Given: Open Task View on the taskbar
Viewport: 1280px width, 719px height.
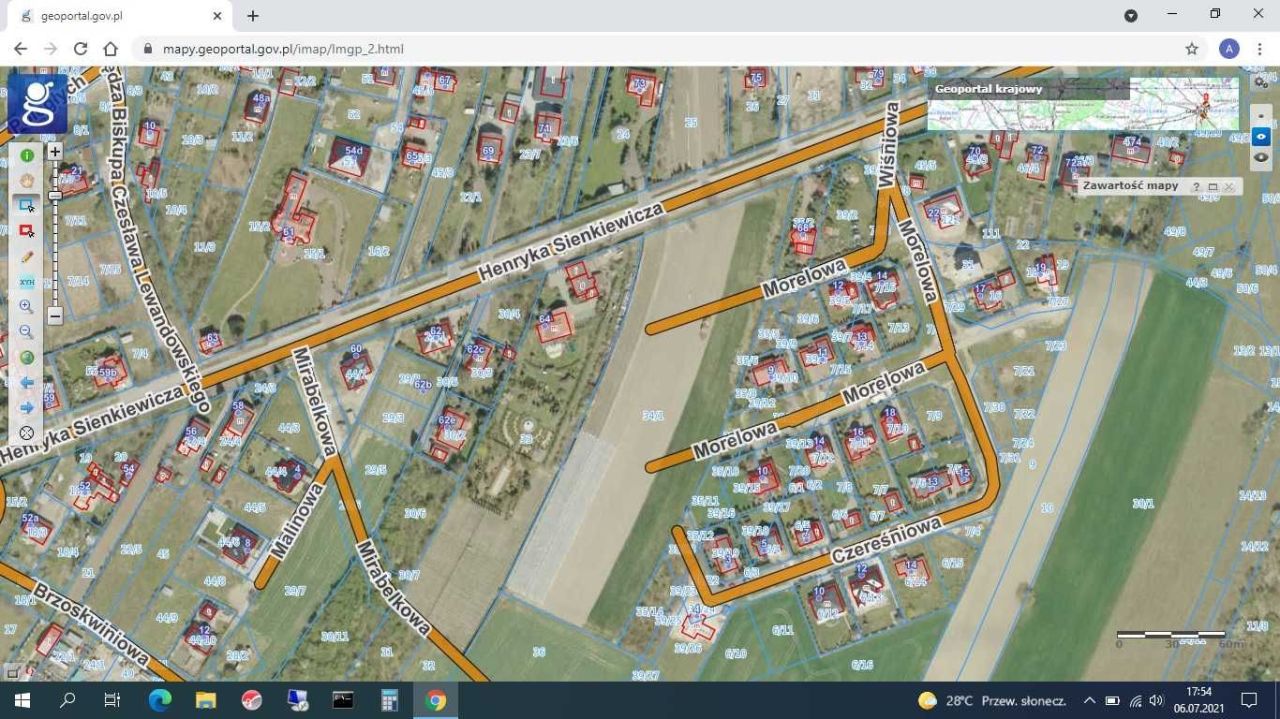Looking at the screenshot, I should pos(112,700).
